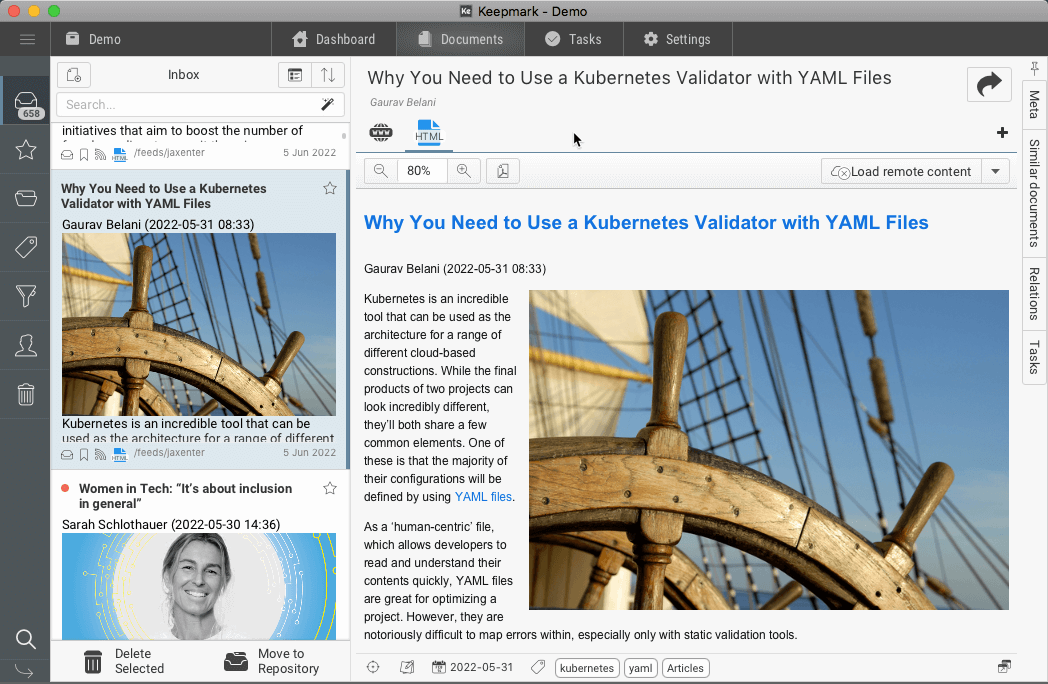Click the 80% zoom level field
The image size is (1048, 684).
tap(421, 171)
